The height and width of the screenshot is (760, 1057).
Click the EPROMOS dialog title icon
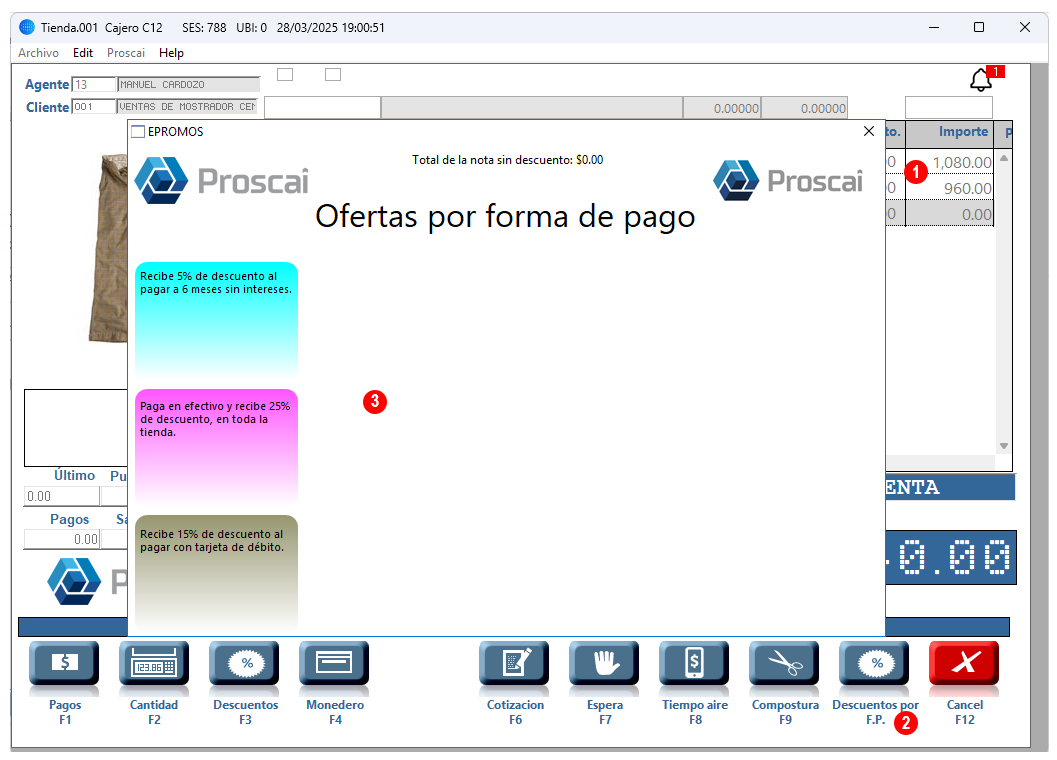138,131
